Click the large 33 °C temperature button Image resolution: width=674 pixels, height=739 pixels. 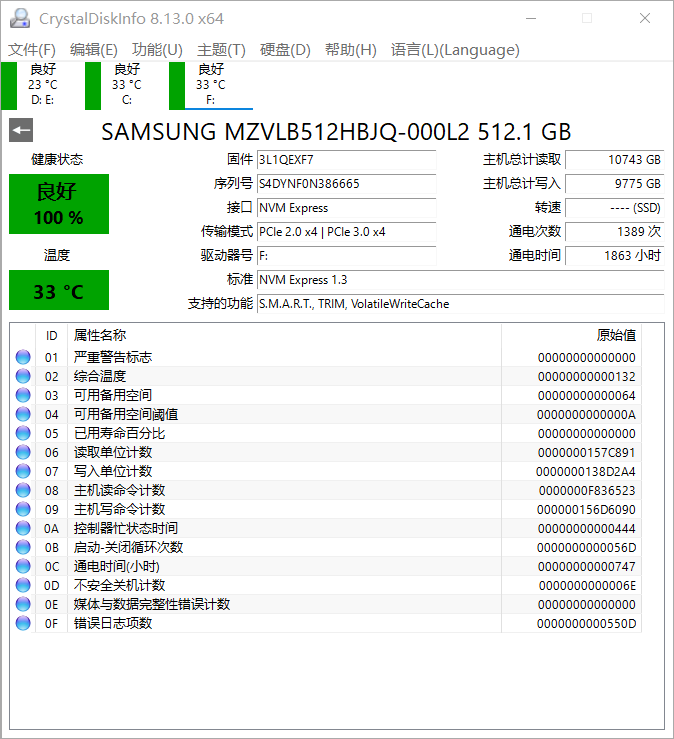pyautogui.click(x=59, y=290)
